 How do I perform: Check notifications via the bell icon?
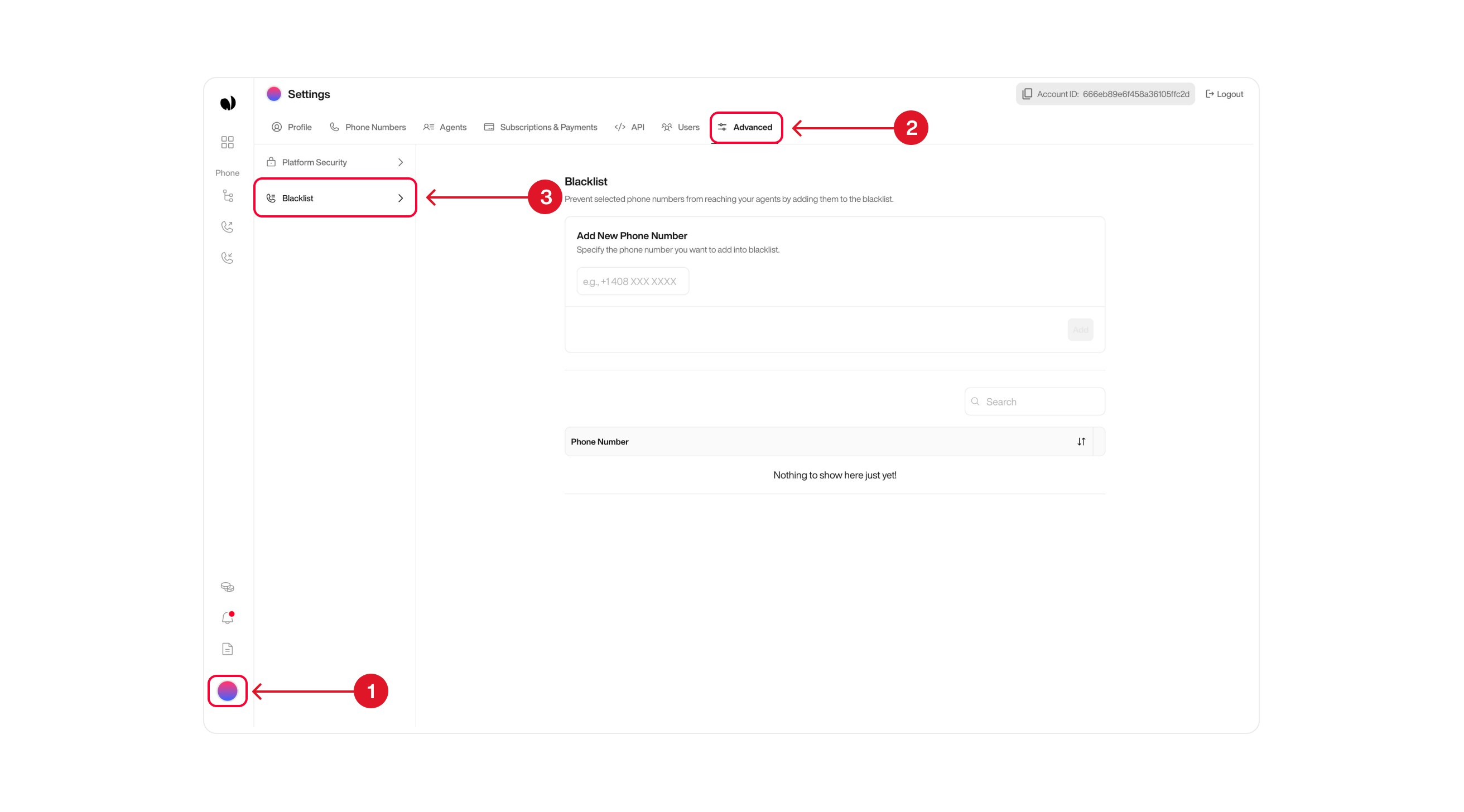(227, 618)
